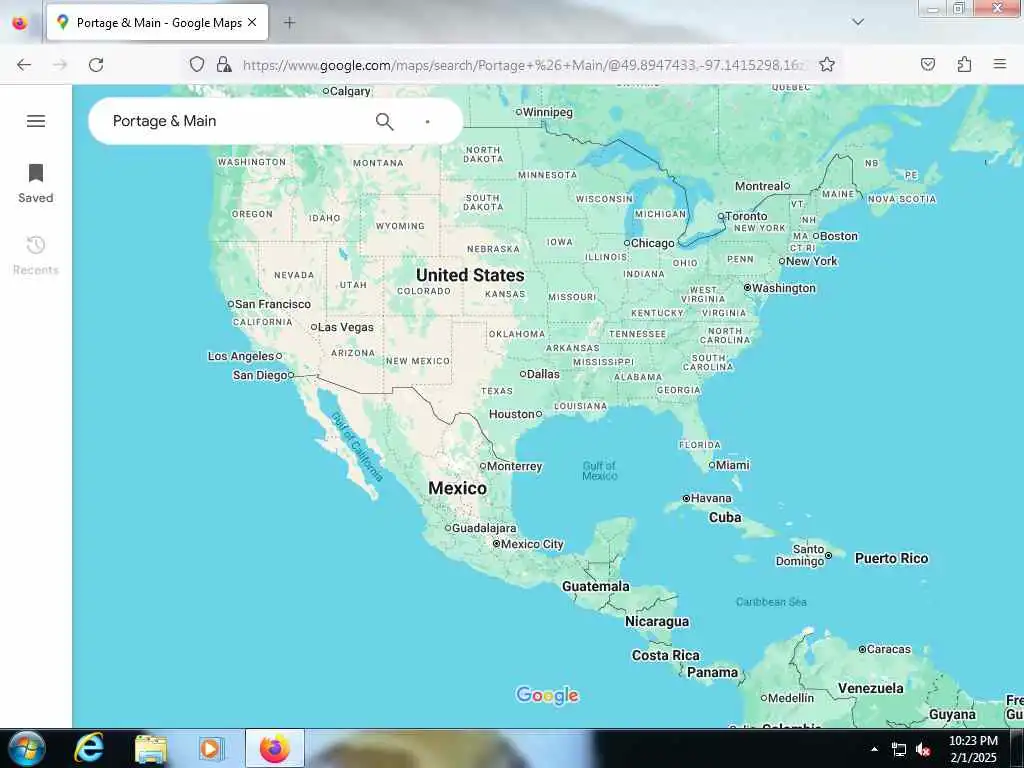Click the San Francisco city label
The width and height of the screenshot is (1024, 768).
tap(273, 304)
